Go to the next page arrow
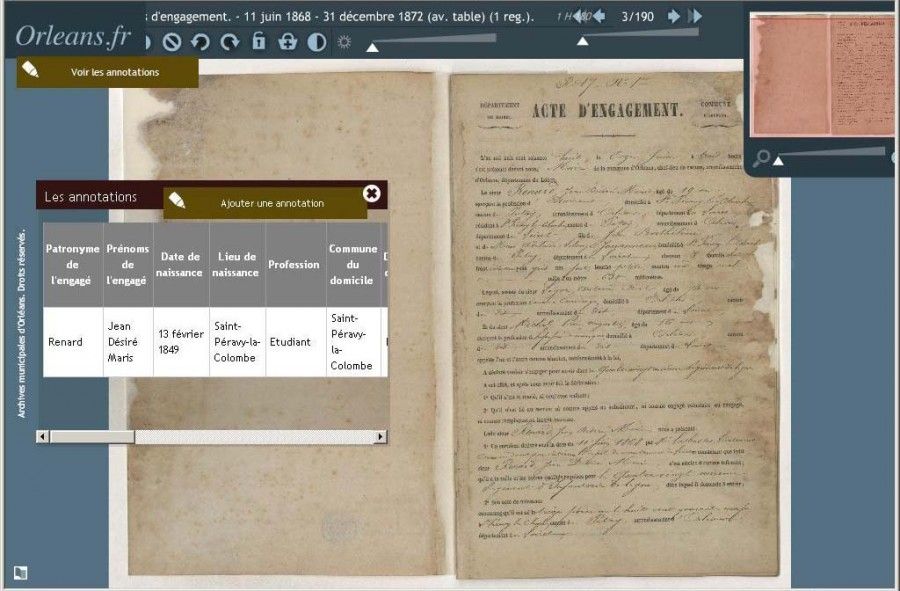 click(x=674, y=16)
